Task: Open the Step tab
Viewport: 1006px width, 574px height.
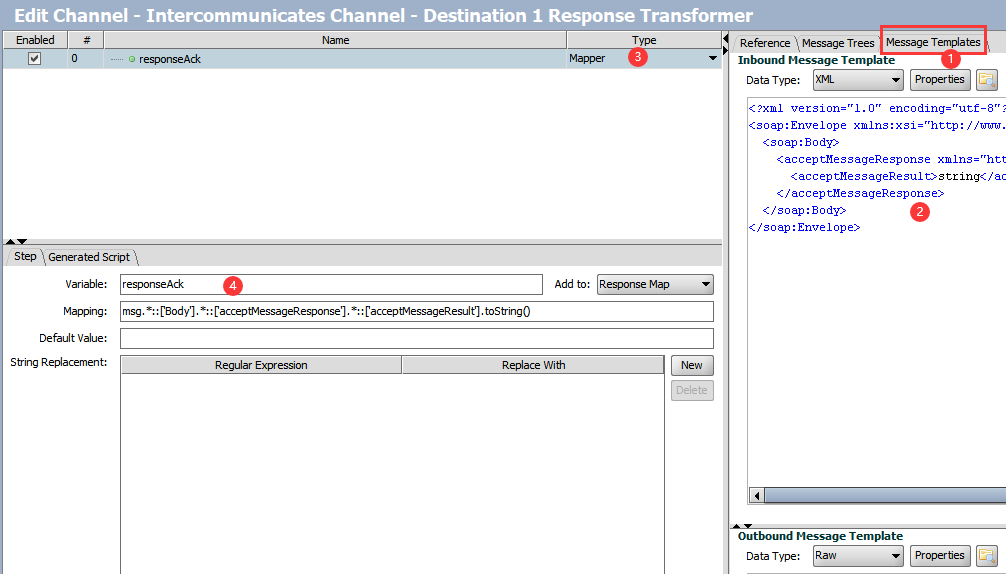Action: [25, 257]
